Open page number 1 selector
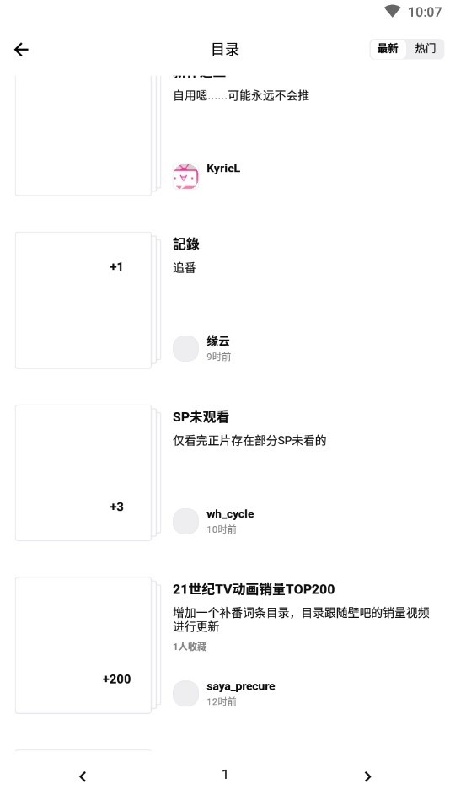The width and height of the screenshot is (450, 800). click(225, 774)
